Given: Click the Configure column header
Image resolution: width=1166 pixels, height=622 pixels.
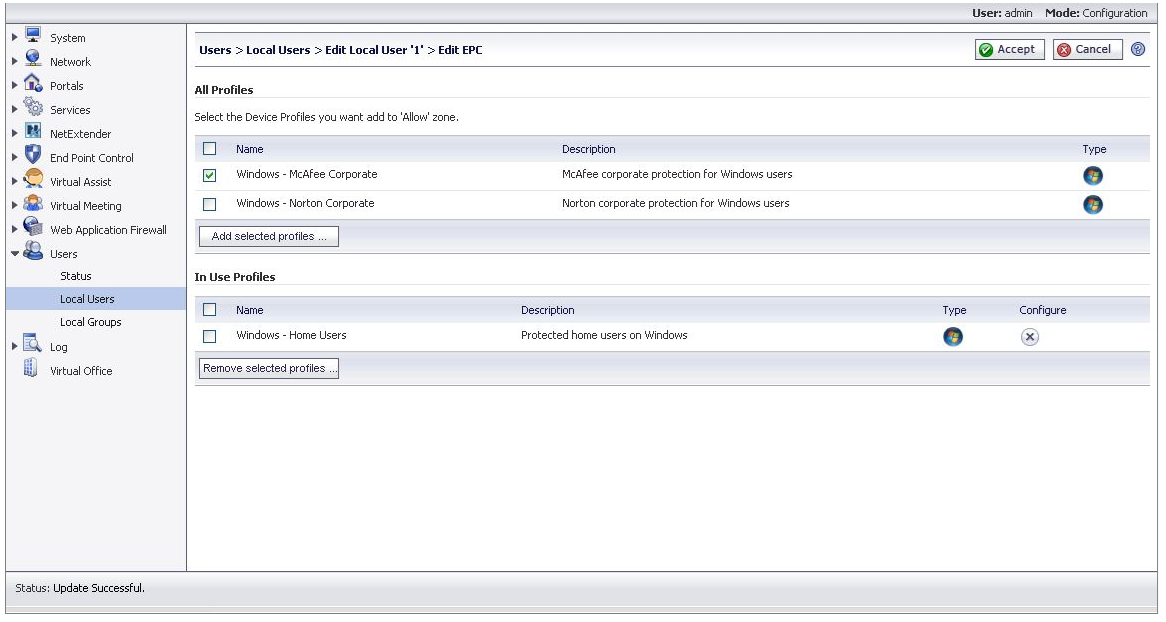Looking at the screenshot, I should (1043, 310).
